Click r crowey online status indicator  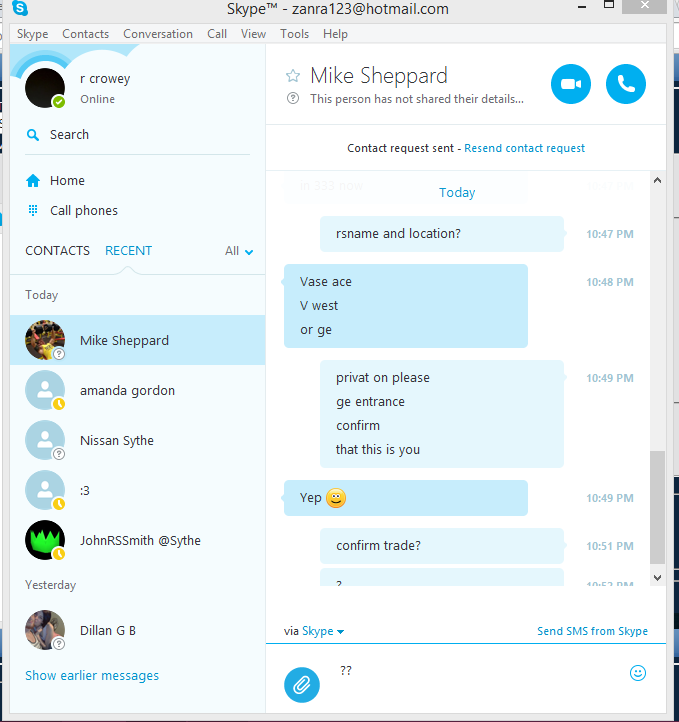click(58, 102)
